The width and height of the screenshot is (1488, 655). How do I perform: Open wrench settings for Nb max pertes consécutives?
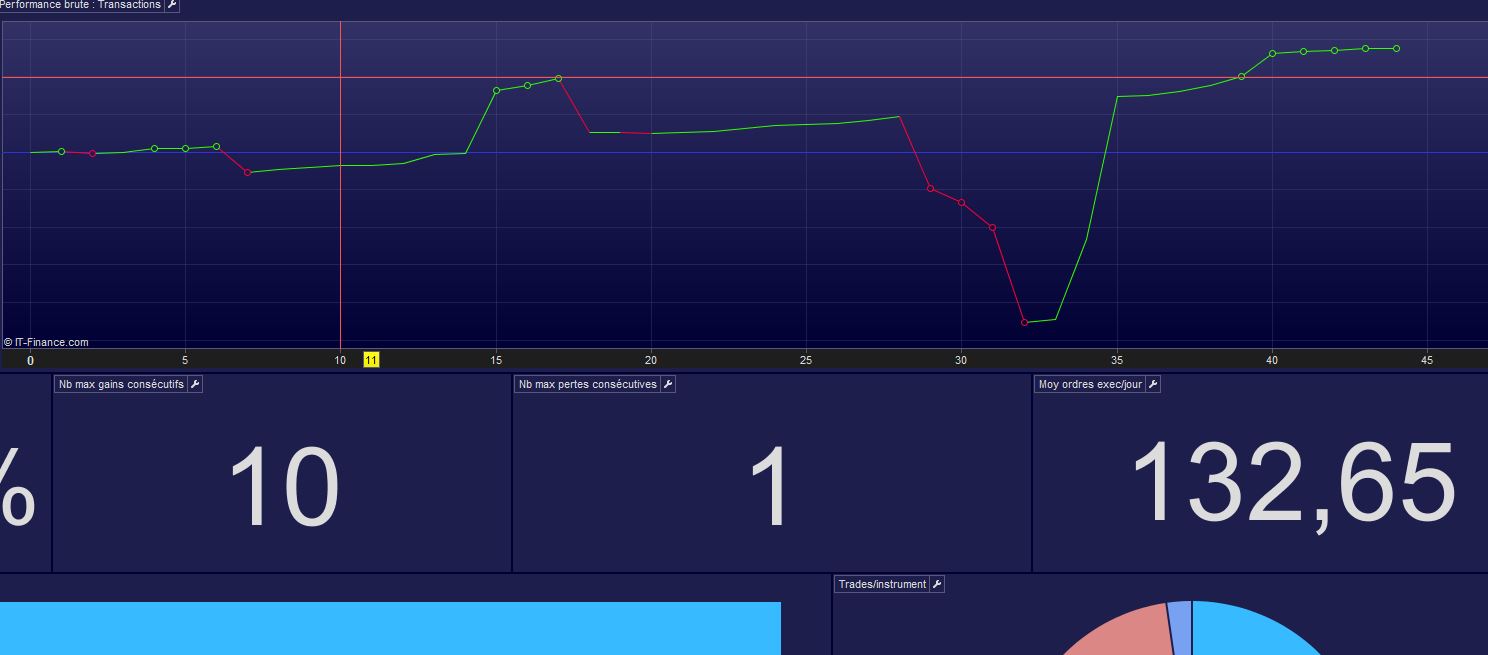pos(668,384)
